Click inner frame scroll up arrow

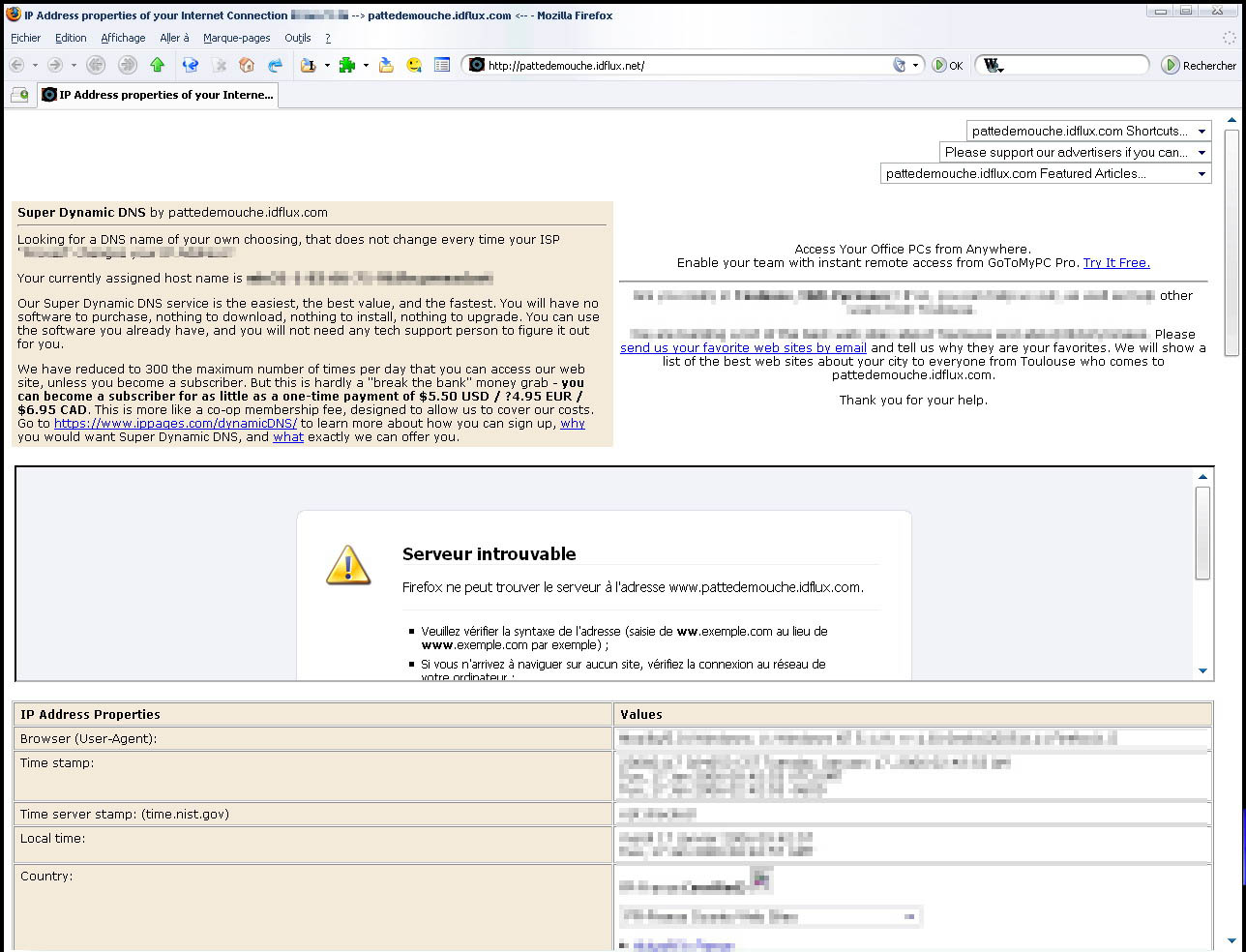(x=1202, y=477)
